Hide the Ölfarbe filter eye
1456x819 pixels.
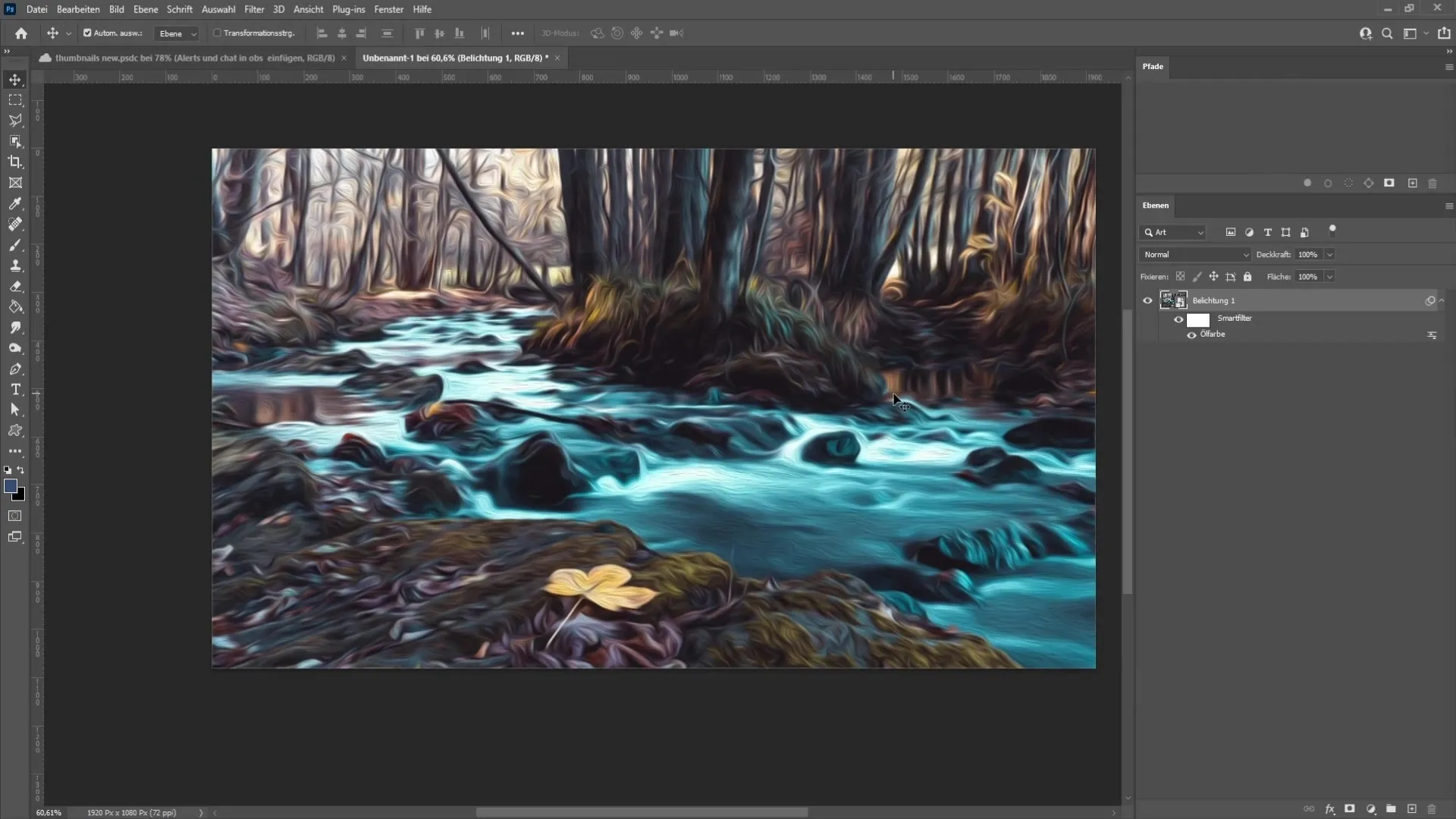pos(1191,335)
